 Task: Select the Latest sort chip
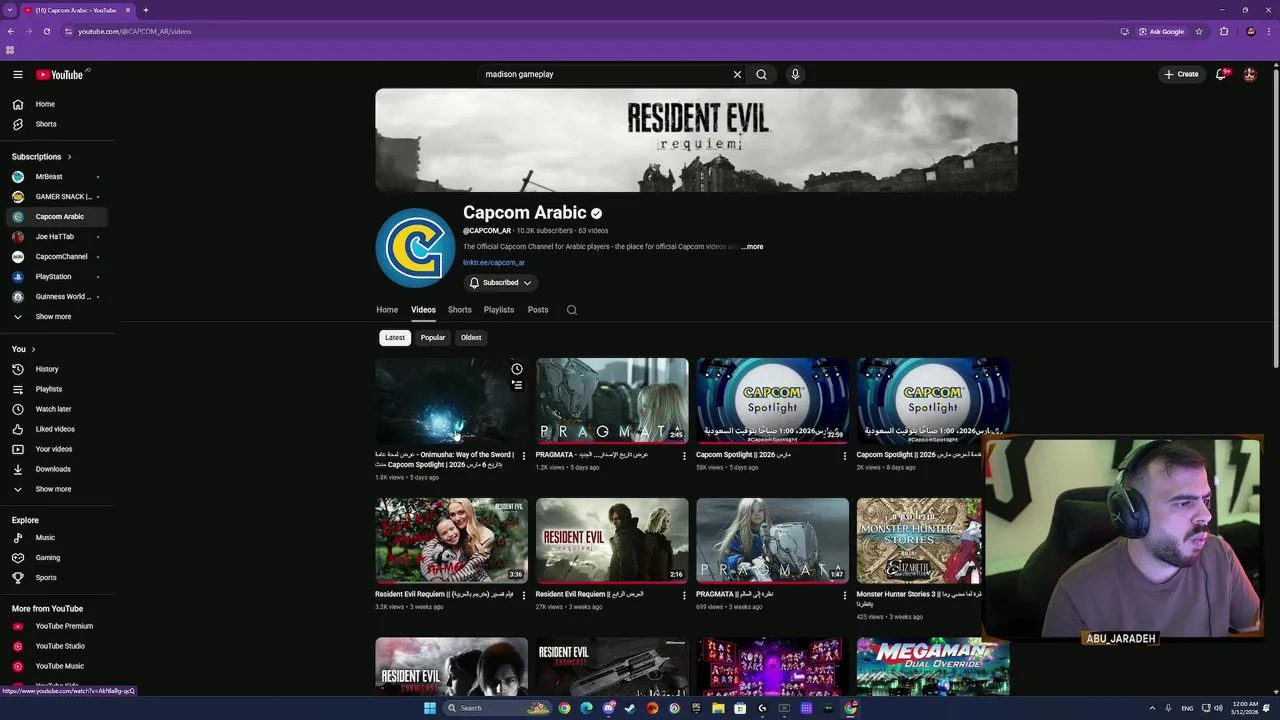(395, 338)
